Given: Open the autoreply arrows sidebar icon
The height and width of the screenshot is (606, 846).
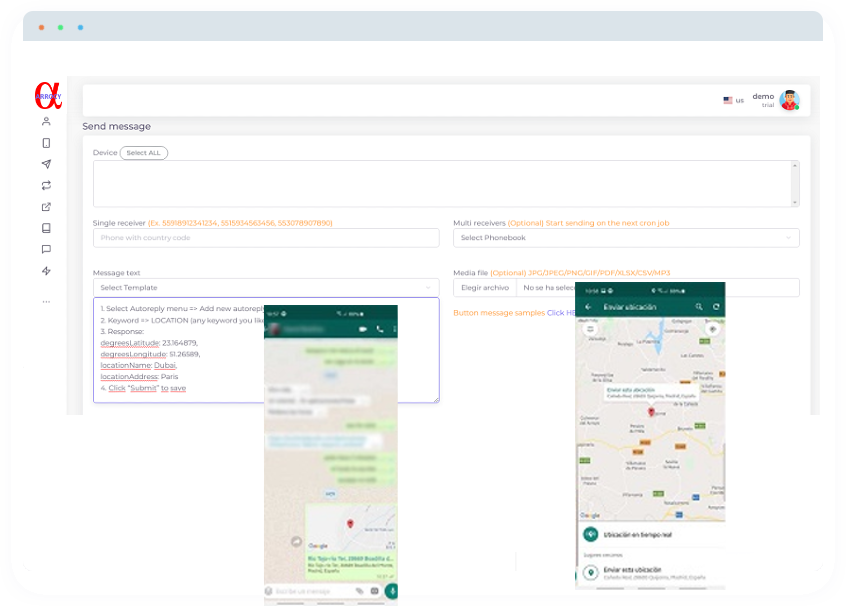Looking at the screenshot, I should pos(46,185).
